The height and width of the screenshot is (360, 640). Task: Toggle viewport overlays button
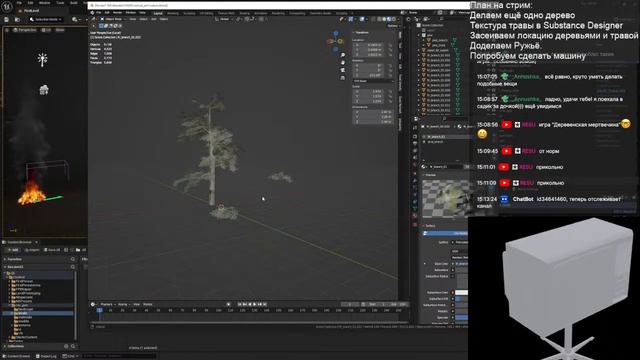pyautogui.click(x=362, y=19)
